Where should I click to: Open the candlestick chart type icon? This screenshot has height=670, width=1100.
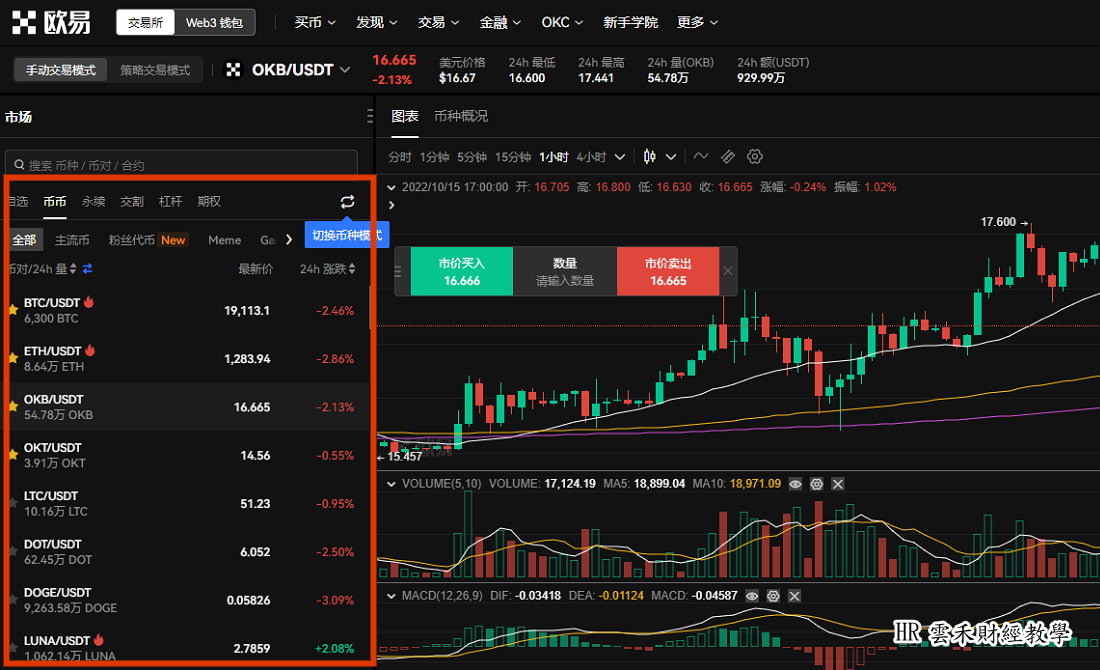point(650,156)
